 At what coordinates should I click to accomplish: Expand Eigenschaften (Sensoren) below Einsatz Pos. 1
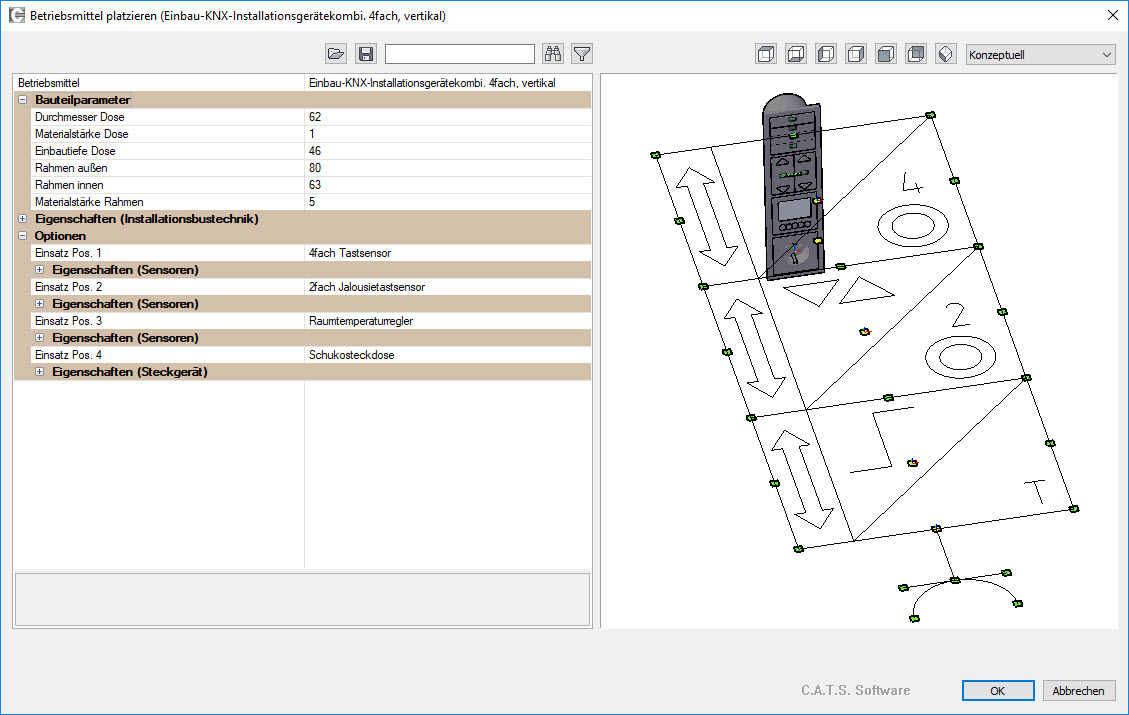(x=40, y=270)
